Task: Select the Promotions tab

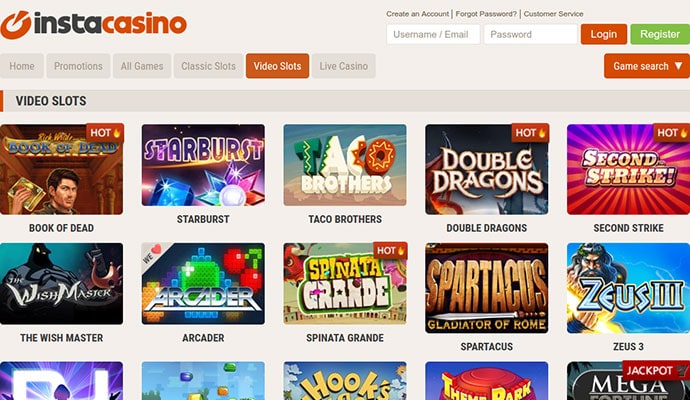Action: [78, 66]
